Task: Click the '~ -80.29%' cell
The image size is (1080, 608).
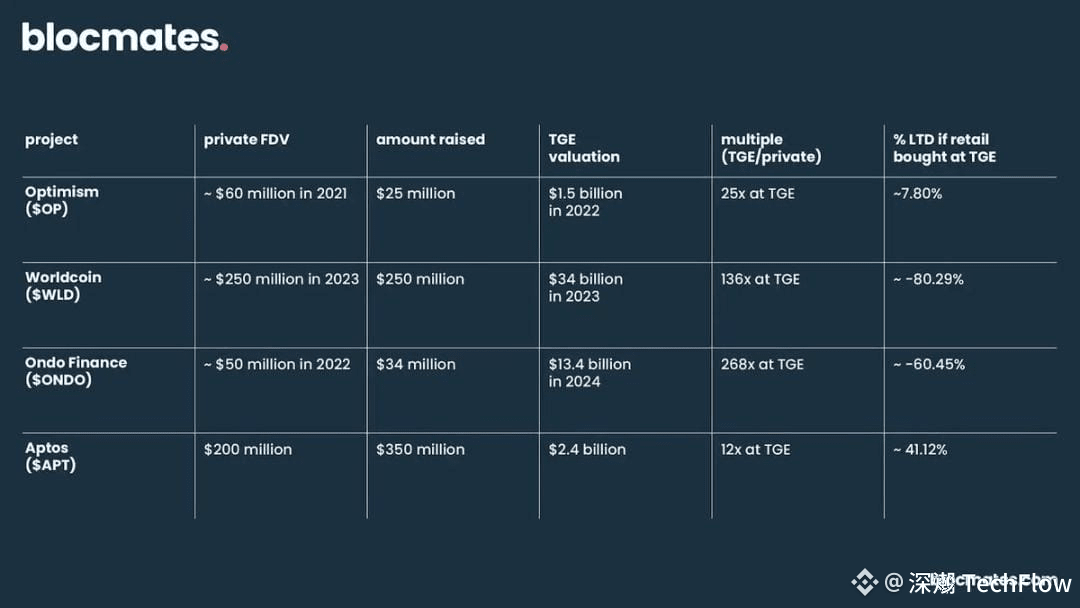Action: (928, 279)
